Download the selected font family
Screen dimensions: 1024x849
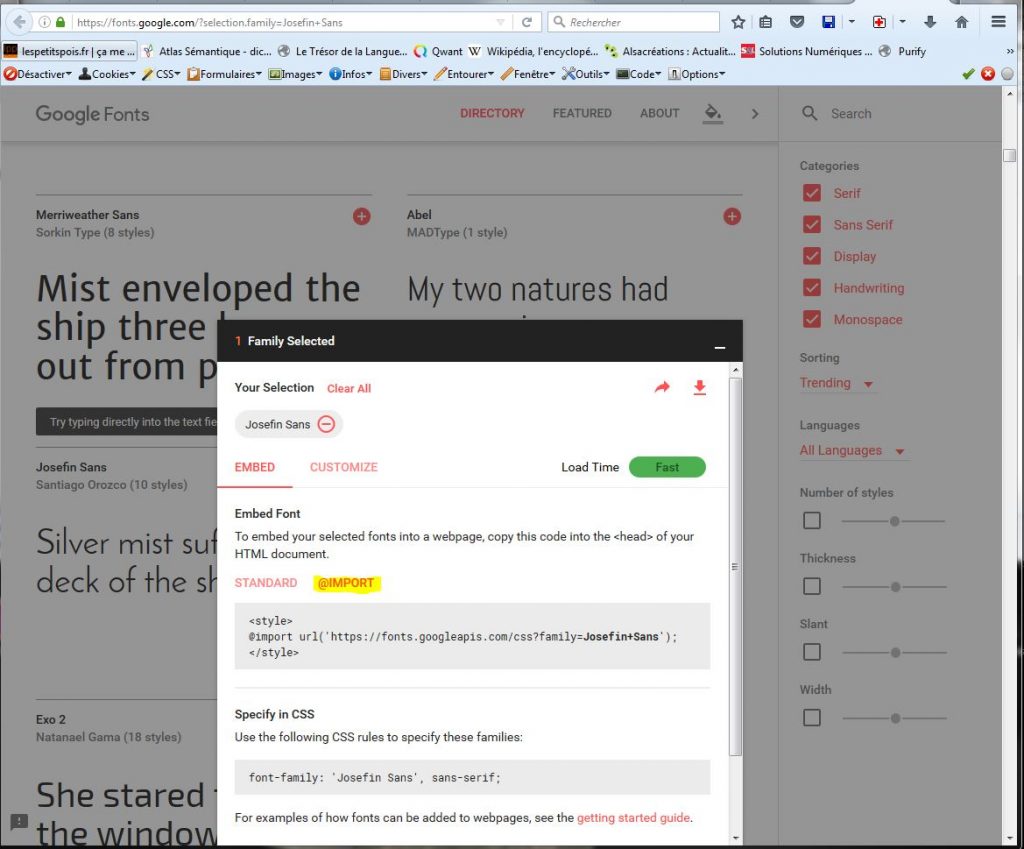click(700, 387)
